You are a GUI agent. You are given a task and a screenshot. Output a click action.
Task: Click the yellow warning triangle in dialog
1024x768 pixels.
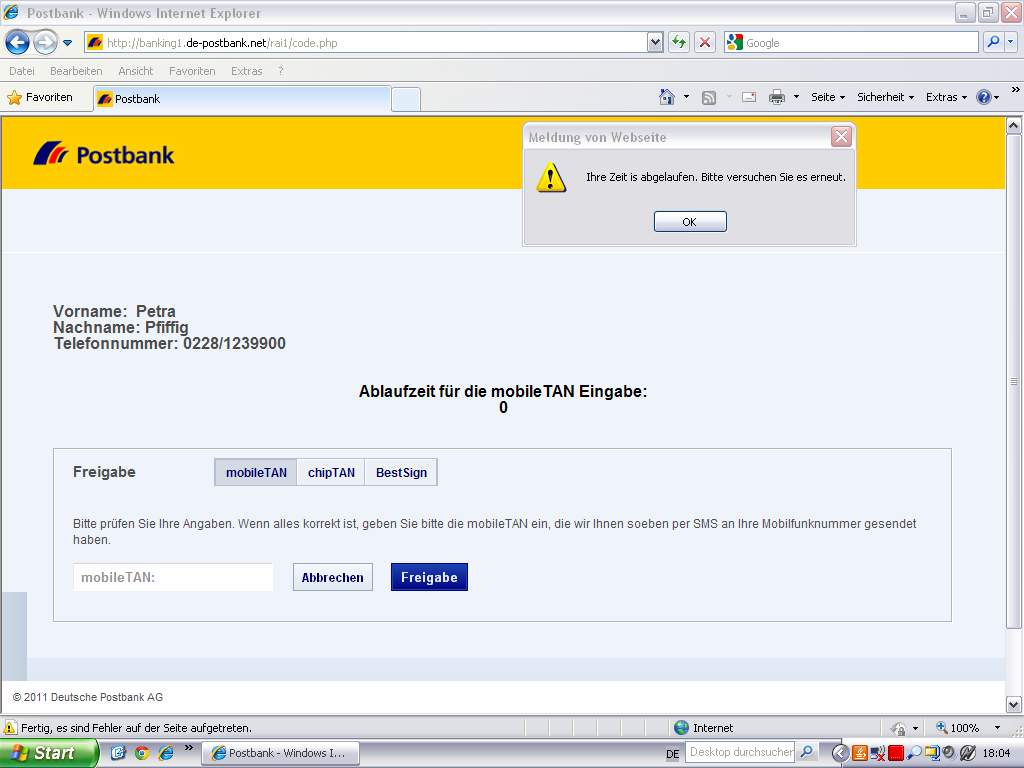click(551, 178)
